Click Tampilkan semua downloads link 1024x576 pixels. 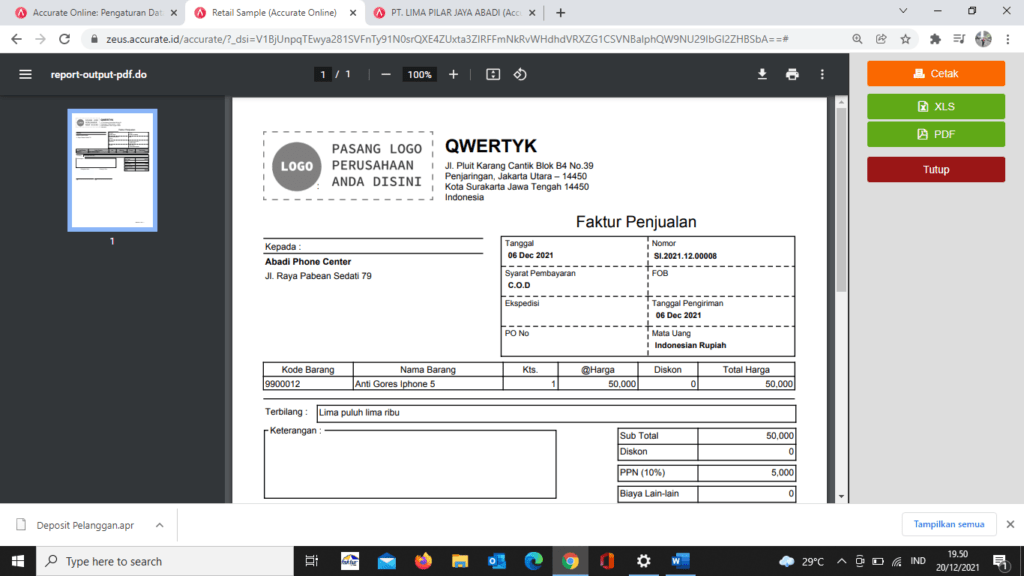(x=948, y=524)
